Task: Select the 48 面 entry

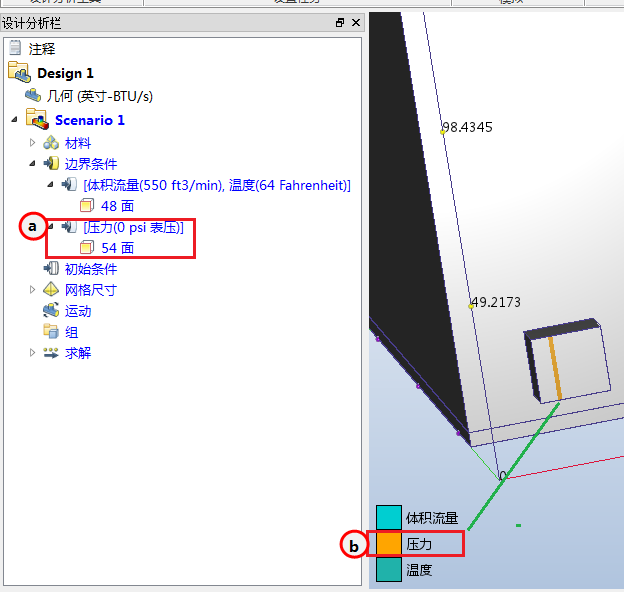Action: click(117, 206)
